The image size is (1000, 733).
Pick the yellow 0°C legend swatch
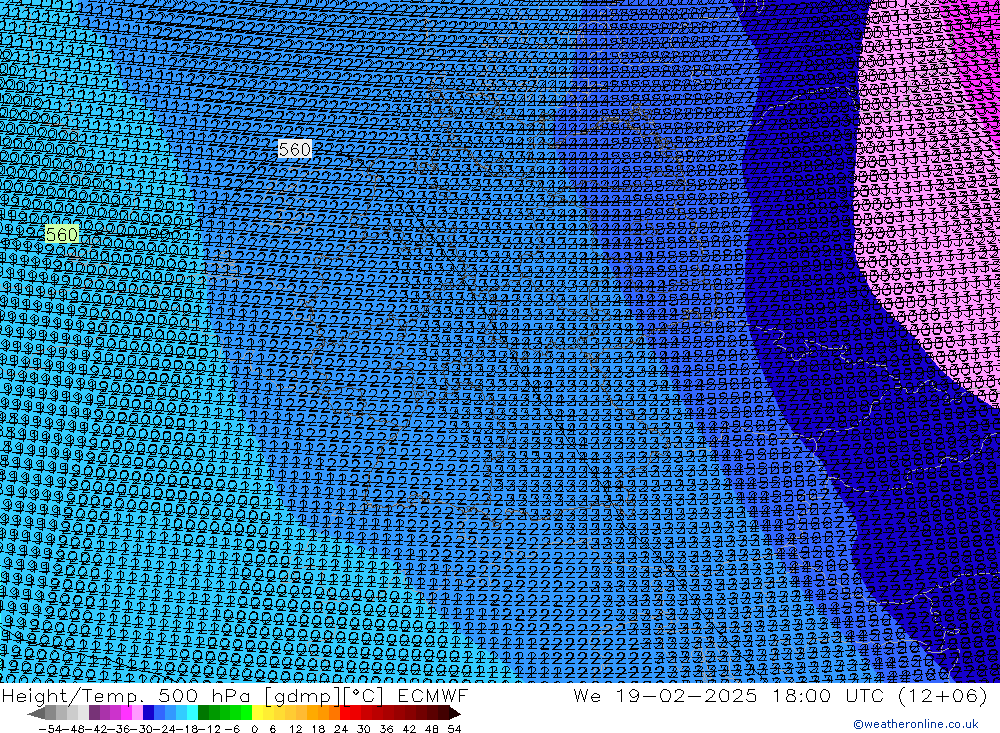pyautogui.click(x=257, y=712)
